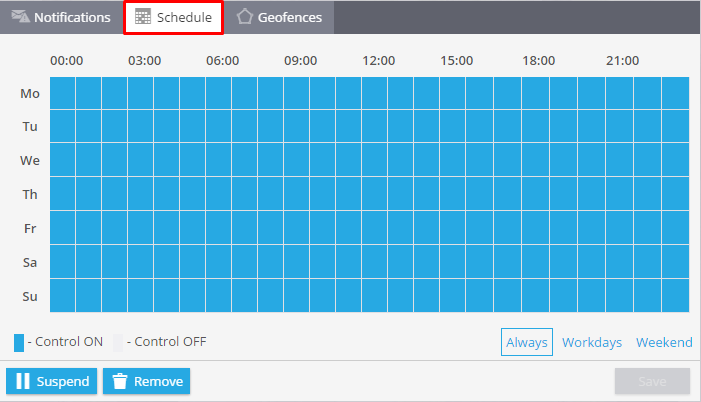
Task: Toggle the Monday 00:00 schedule cell
Action: coord(63,93)
